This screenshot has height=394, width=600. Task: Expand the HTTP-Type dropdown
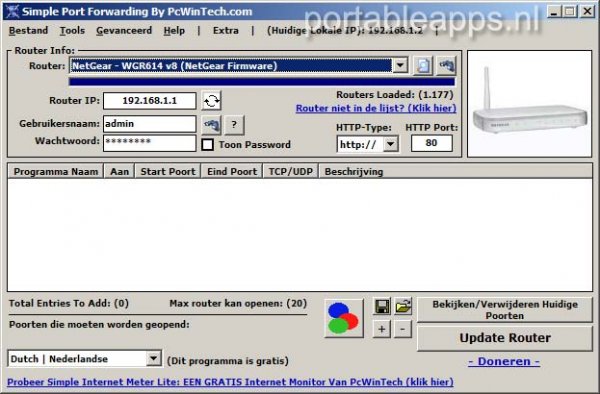[391, 144]
